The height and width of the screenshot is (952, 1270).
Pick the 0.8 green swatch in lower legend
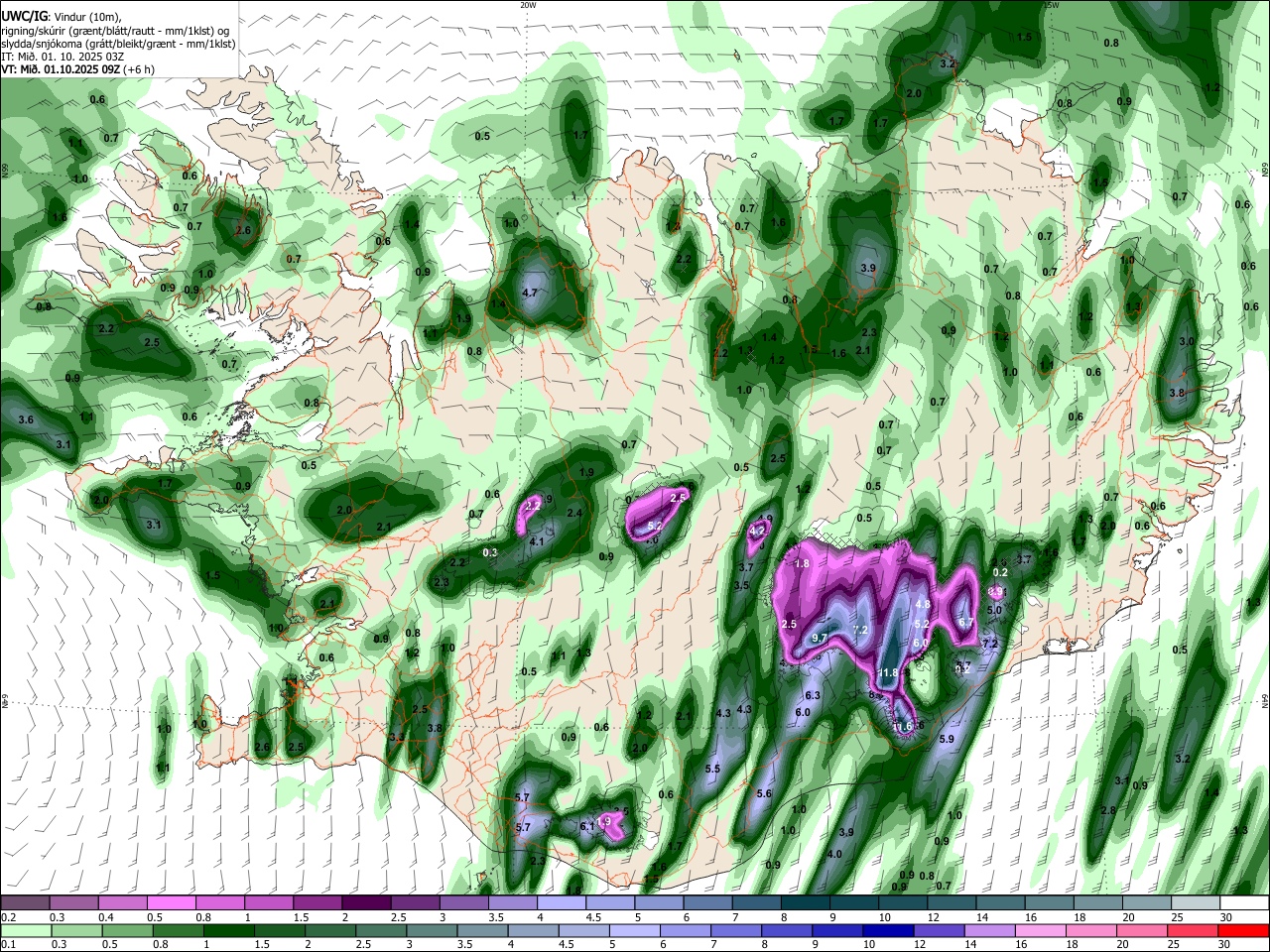point(178,930)
